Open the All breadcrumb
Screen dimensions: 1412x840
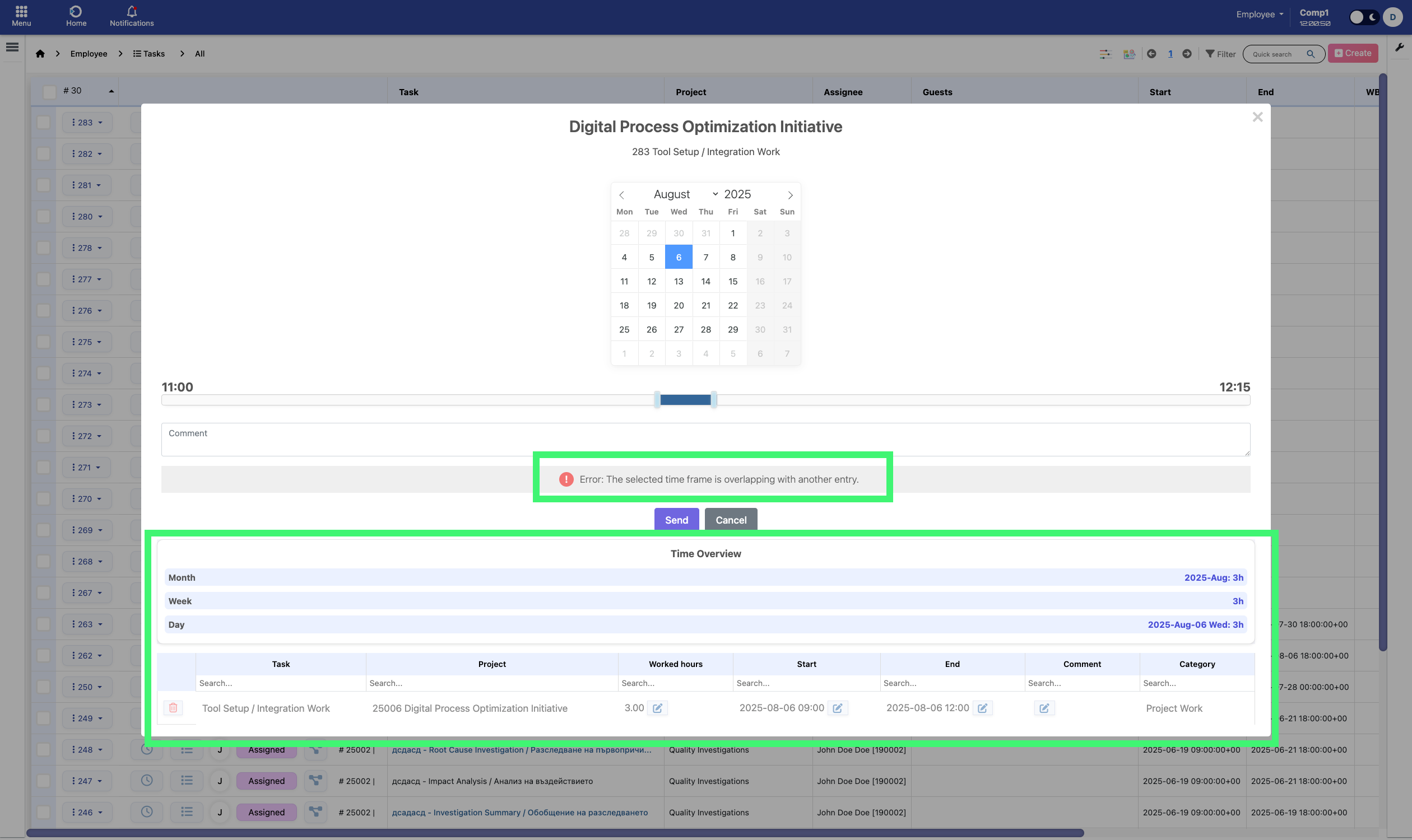point(200,54)
